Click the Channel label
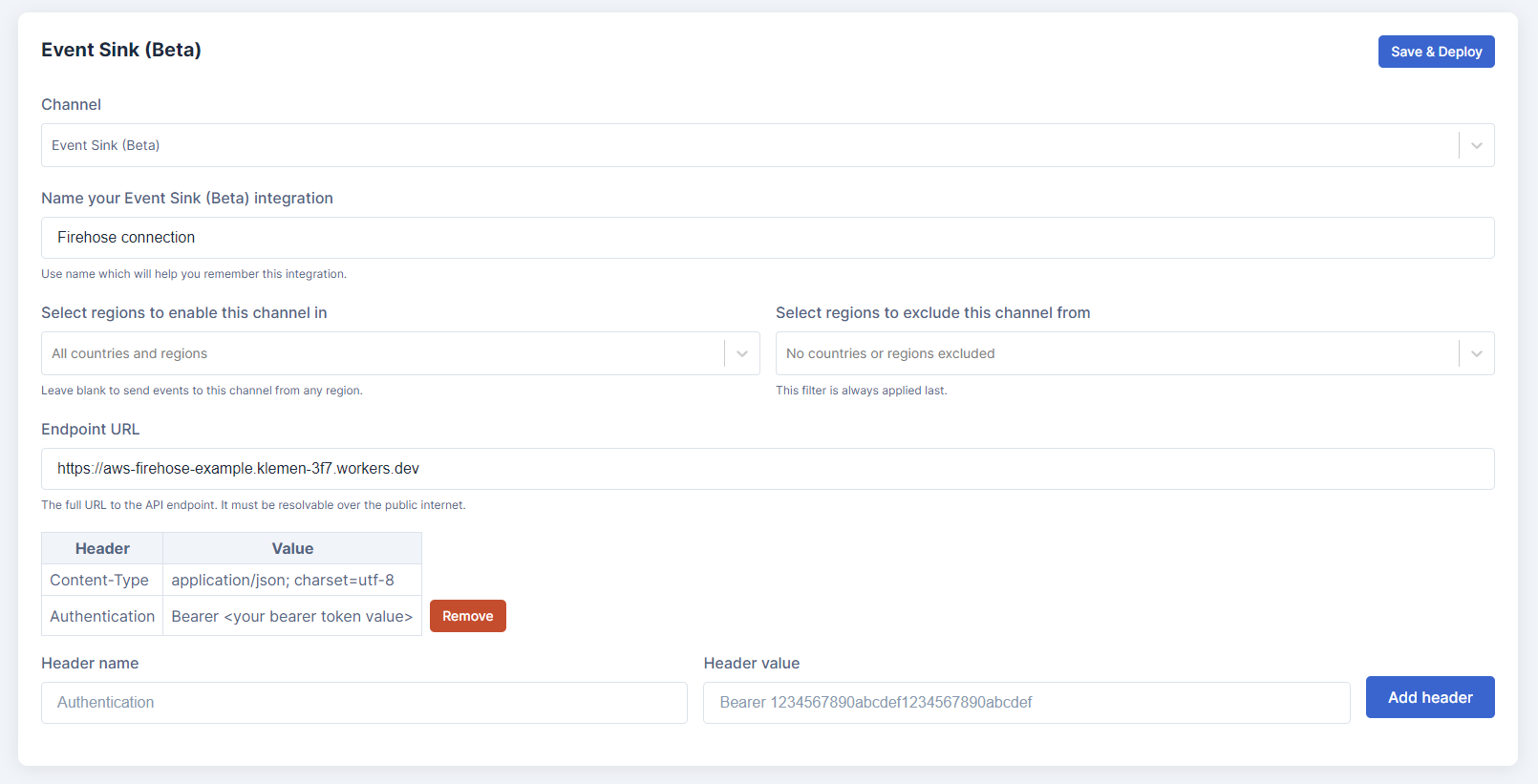Image resolution: width=1538 pixels, height=784 pixels. (71, 105)
